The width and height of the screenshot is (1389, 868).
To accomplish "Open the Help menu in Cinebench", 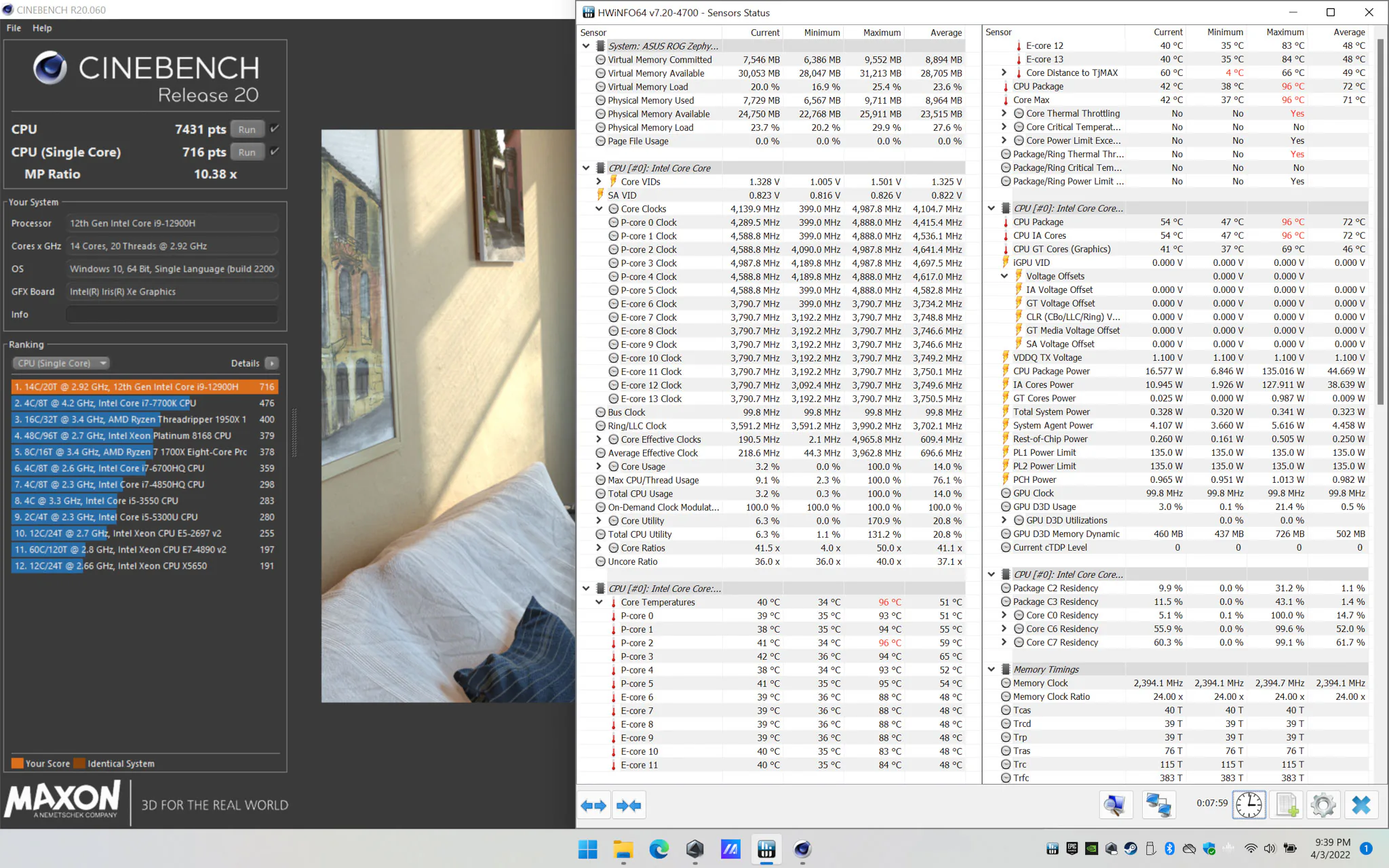I will tap(42, 28).
